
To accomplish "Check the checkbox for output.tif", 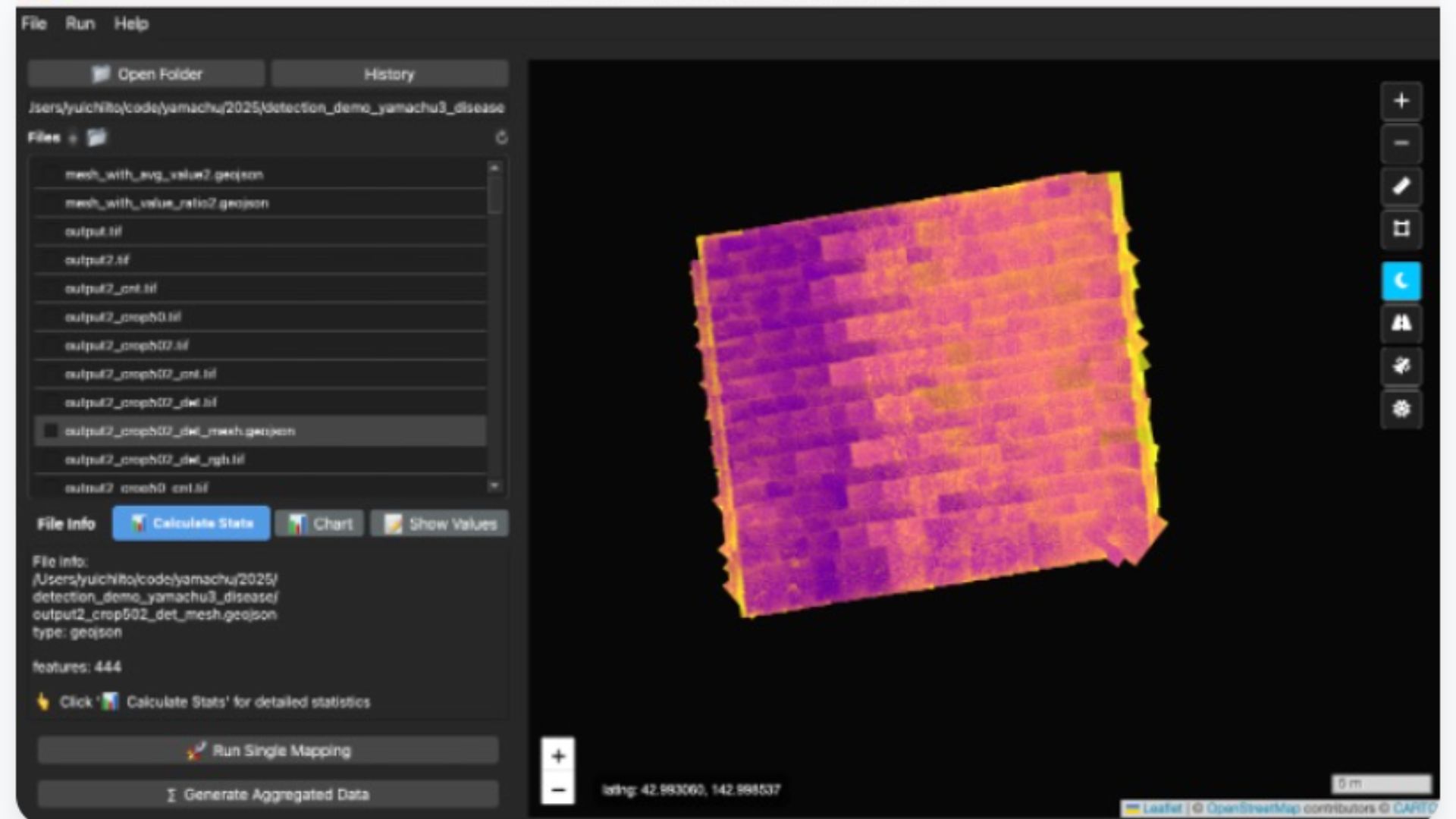I will (50, 231).
